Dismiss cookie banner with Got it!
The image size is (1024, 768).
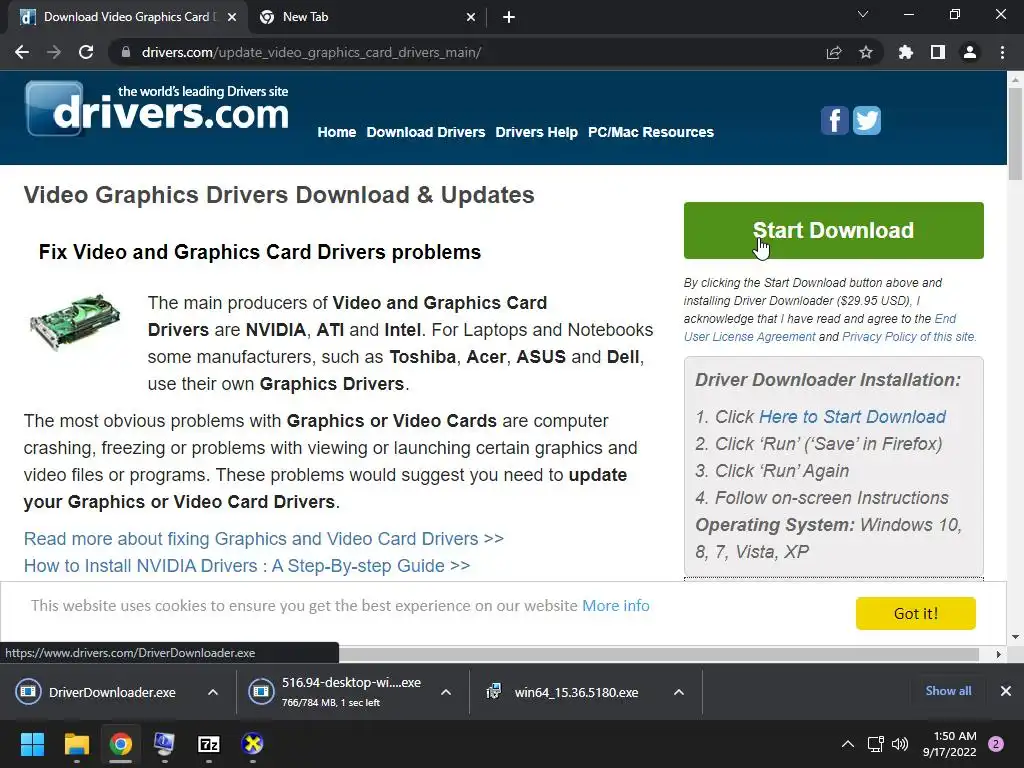coord(916,613)
